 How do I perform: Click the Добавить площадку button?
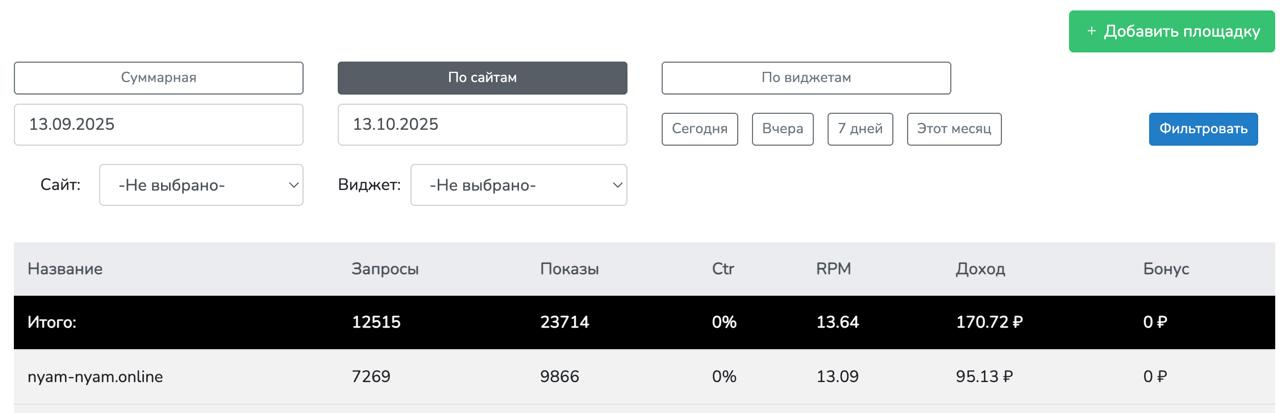(x=1172, y=31)
